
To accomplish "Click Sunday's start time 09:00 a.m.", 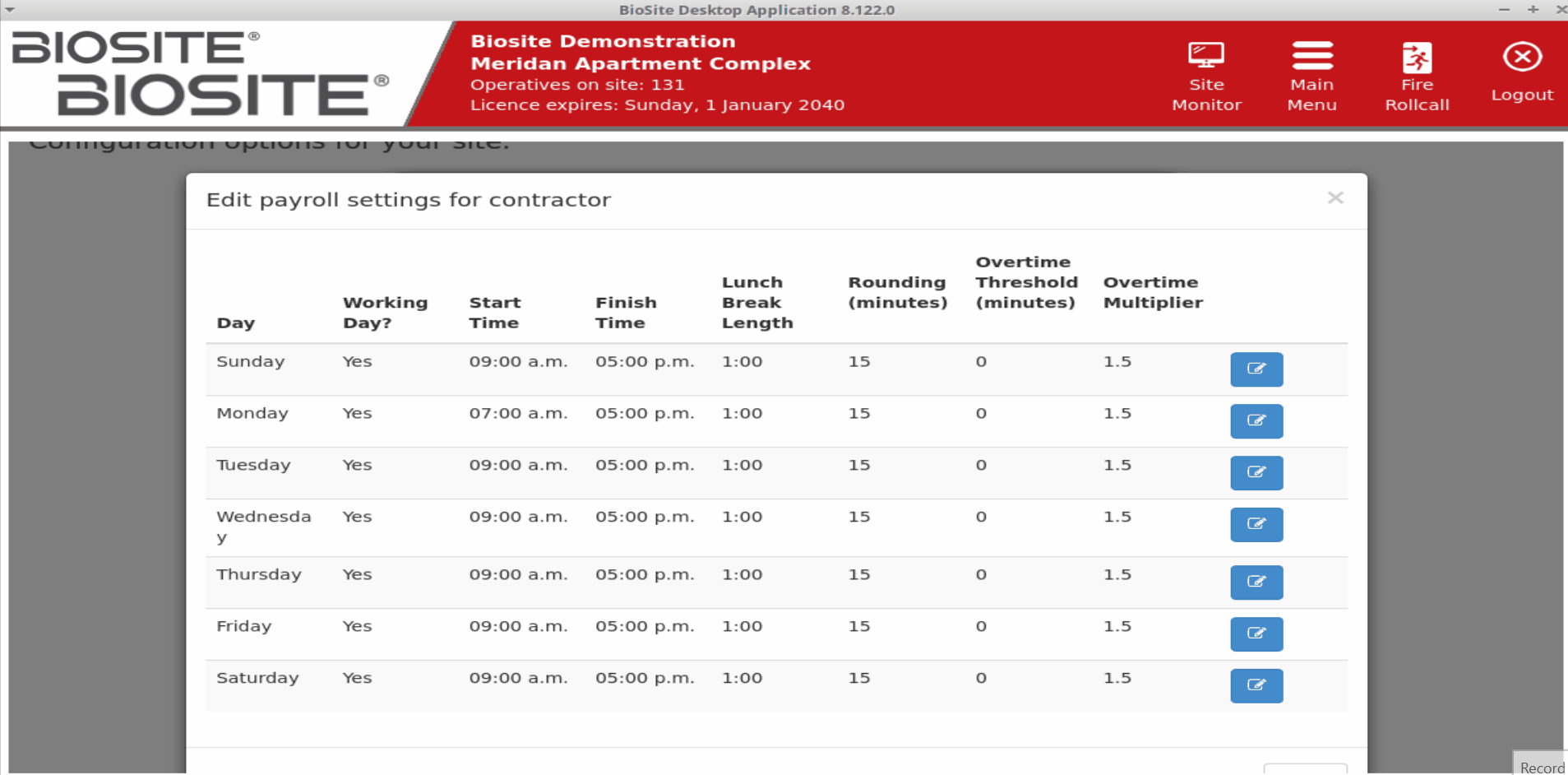I will point(518,361).
